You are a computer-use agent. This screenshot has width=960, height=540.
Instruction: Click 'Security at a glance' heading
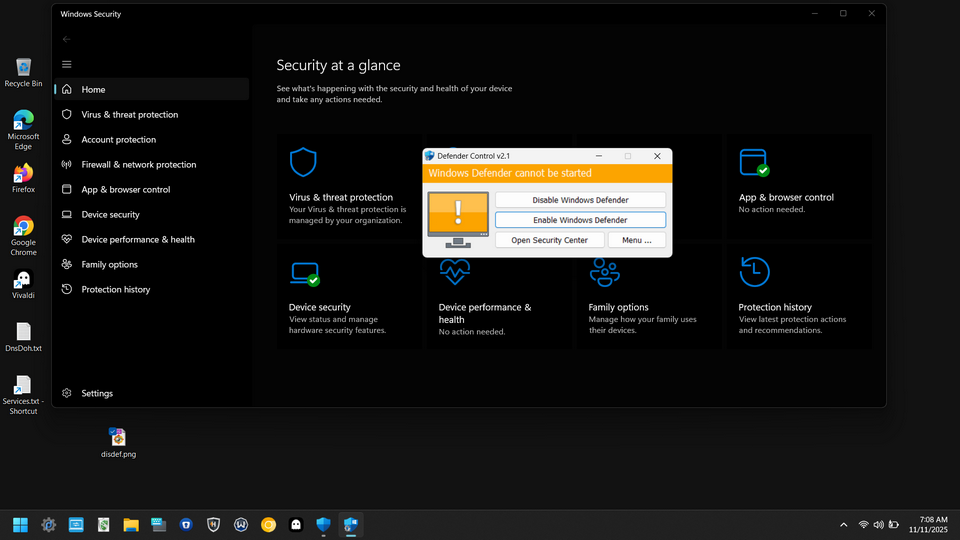(x=338, y=66)
